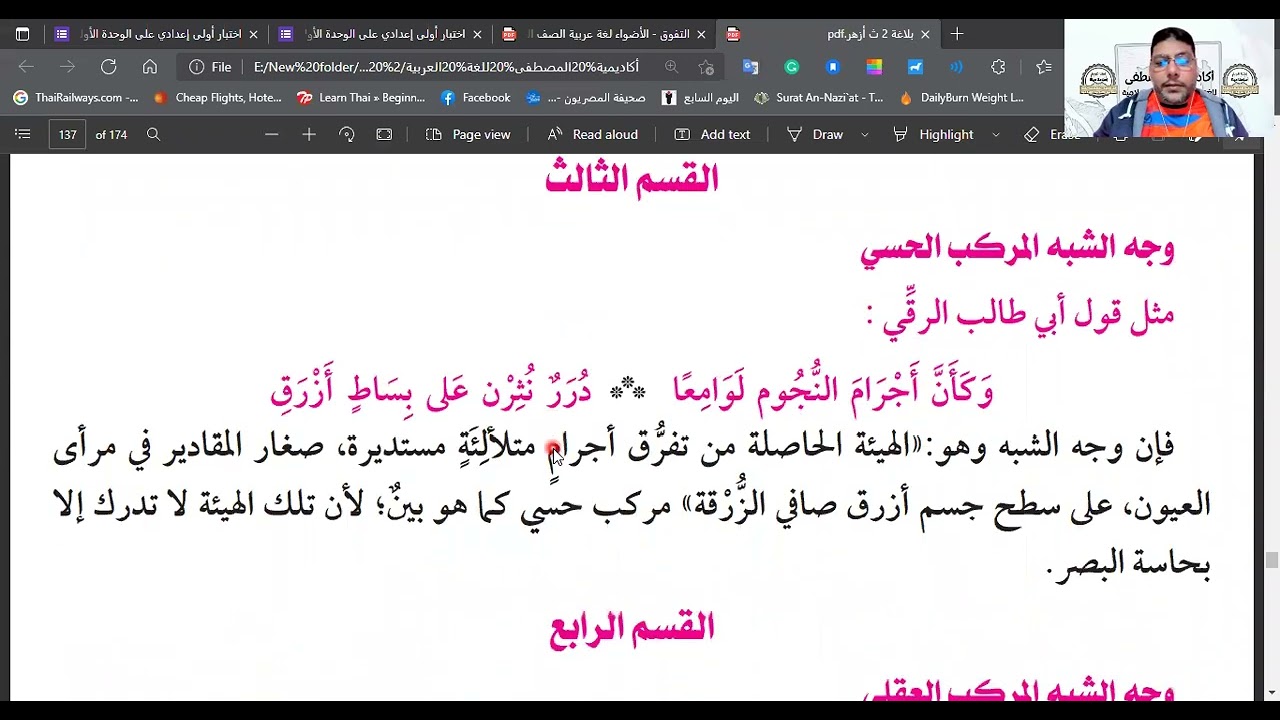Close the التفوق - الأضواء tab
1280x720 pixels.
click(701, 34)
